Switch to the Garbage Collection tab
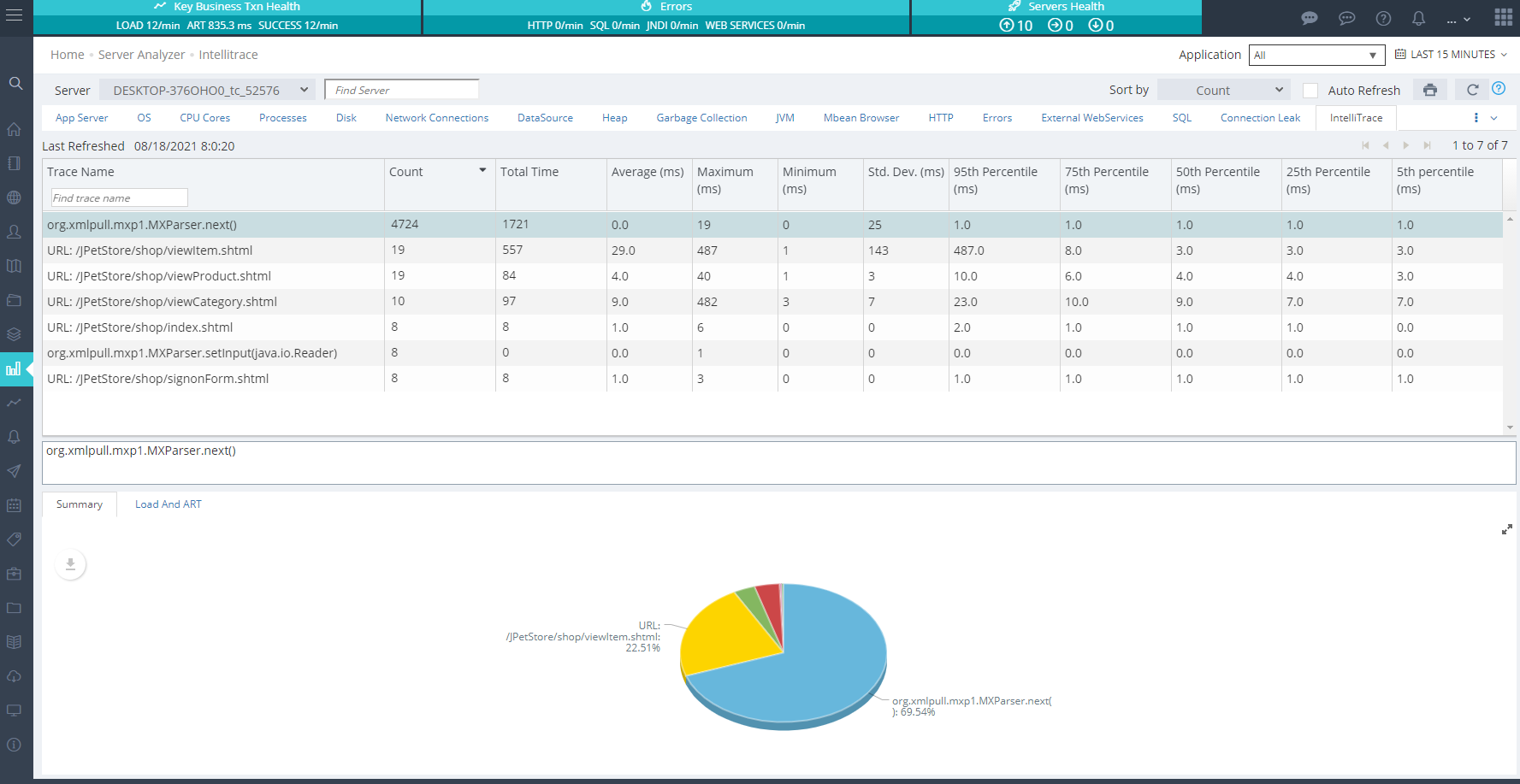 coord(701,118)
